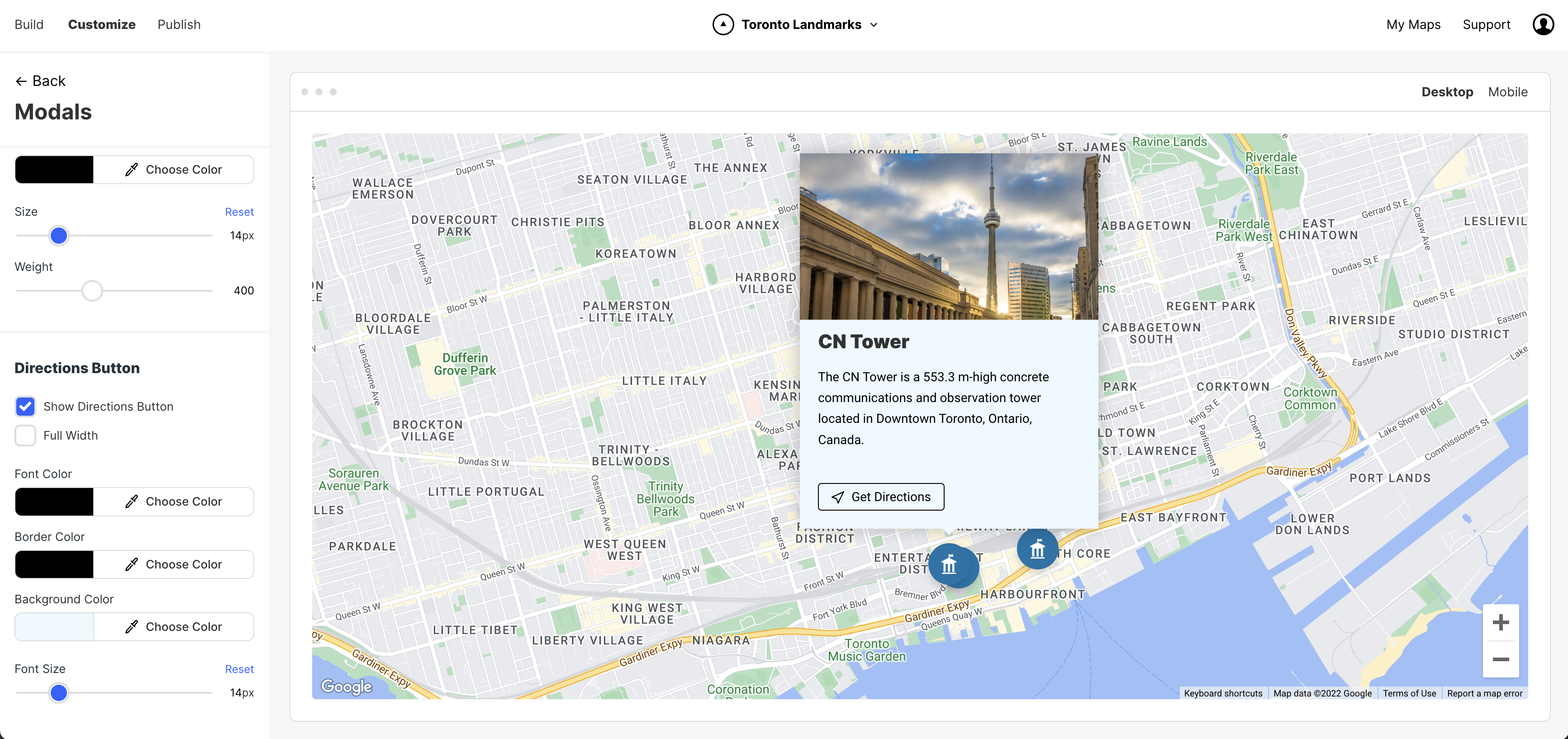Enable the Full Width checkbox

click(x=26, y=435)
